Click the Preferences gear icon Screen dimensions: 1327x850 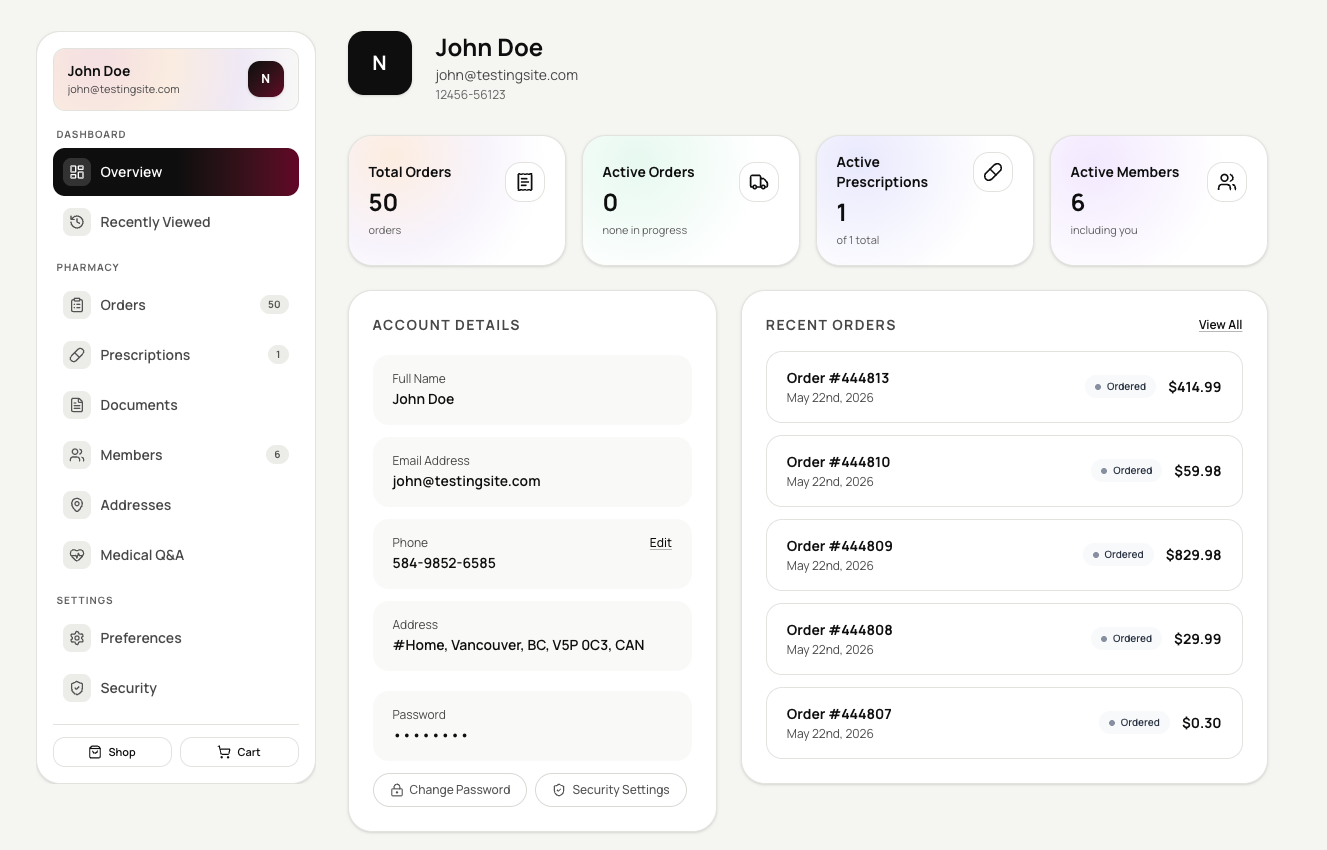77,638
